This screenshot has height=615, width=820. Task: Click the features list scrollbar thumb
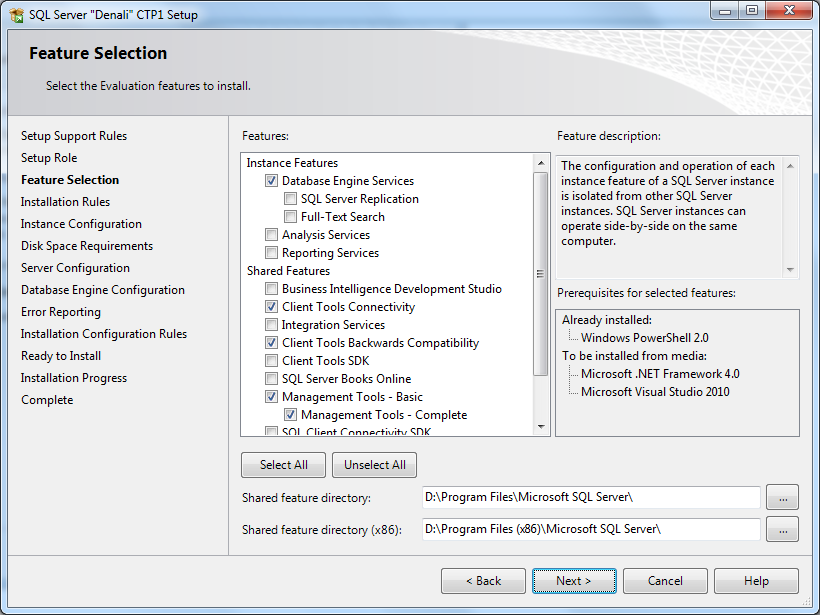click(541, 274)
